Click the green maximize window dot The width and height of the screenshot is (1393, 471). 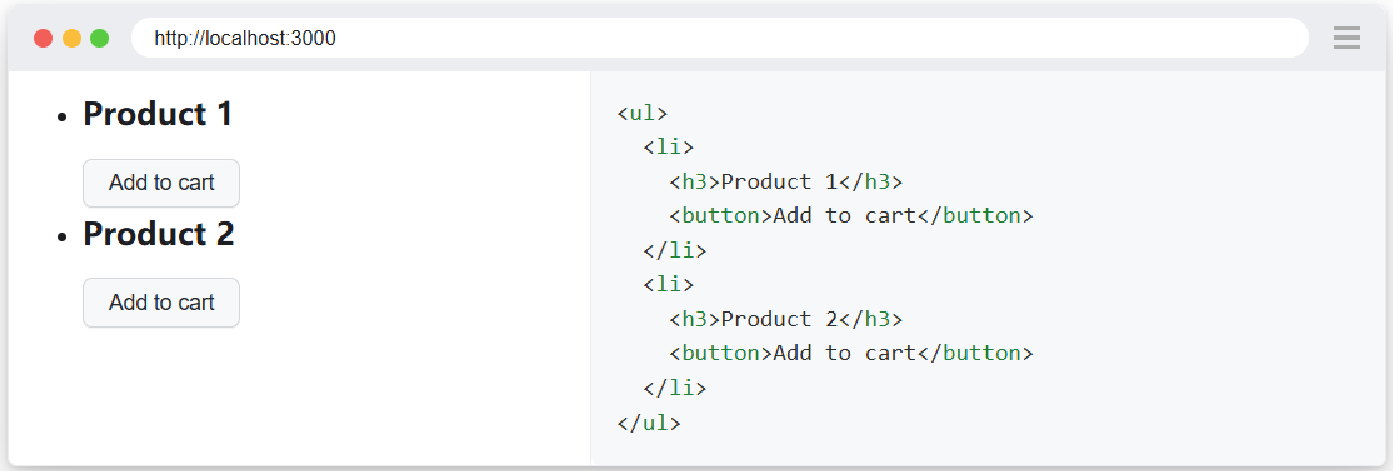tap(99, 38)
